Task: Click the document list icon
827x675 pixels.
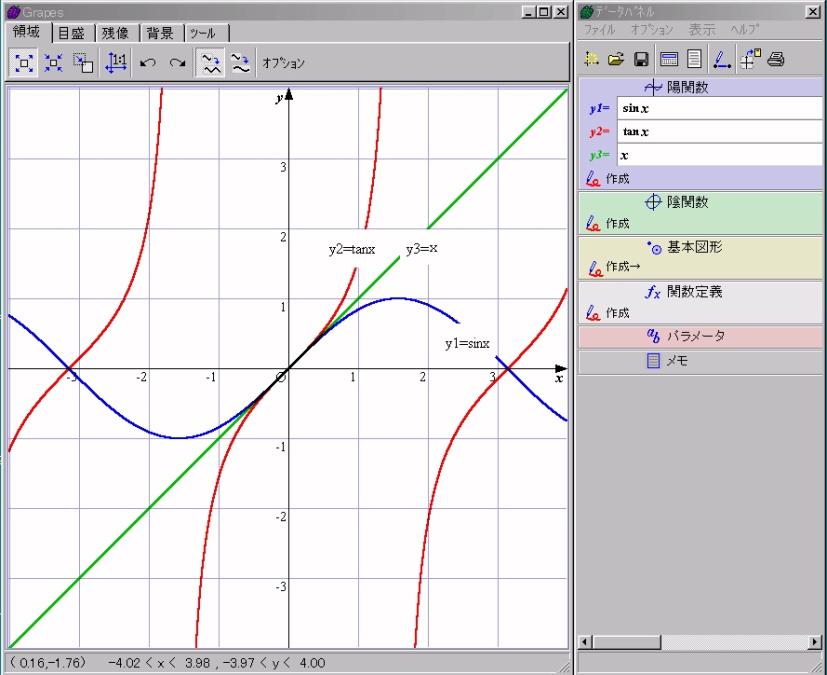Action: tap(694, 59)
